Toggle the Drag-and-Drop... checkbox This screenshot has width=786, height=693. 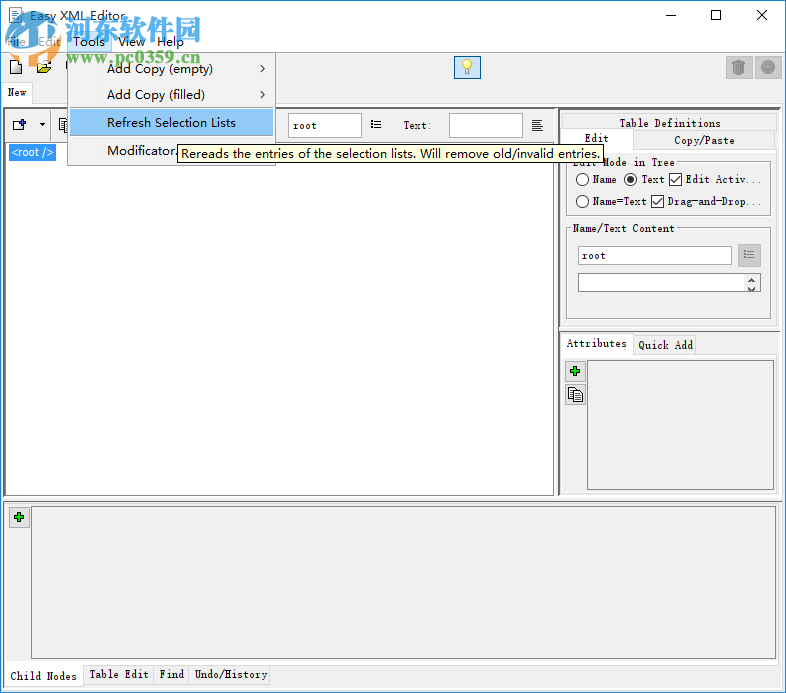657,202
